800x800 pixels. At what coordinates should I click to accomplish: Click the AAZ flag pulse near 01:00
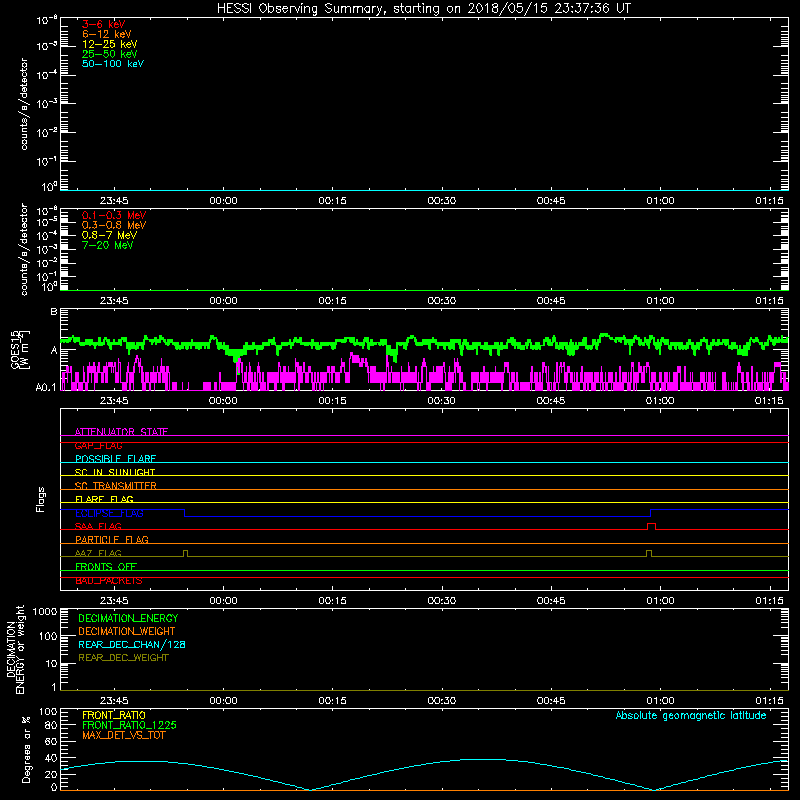(649, 553)
